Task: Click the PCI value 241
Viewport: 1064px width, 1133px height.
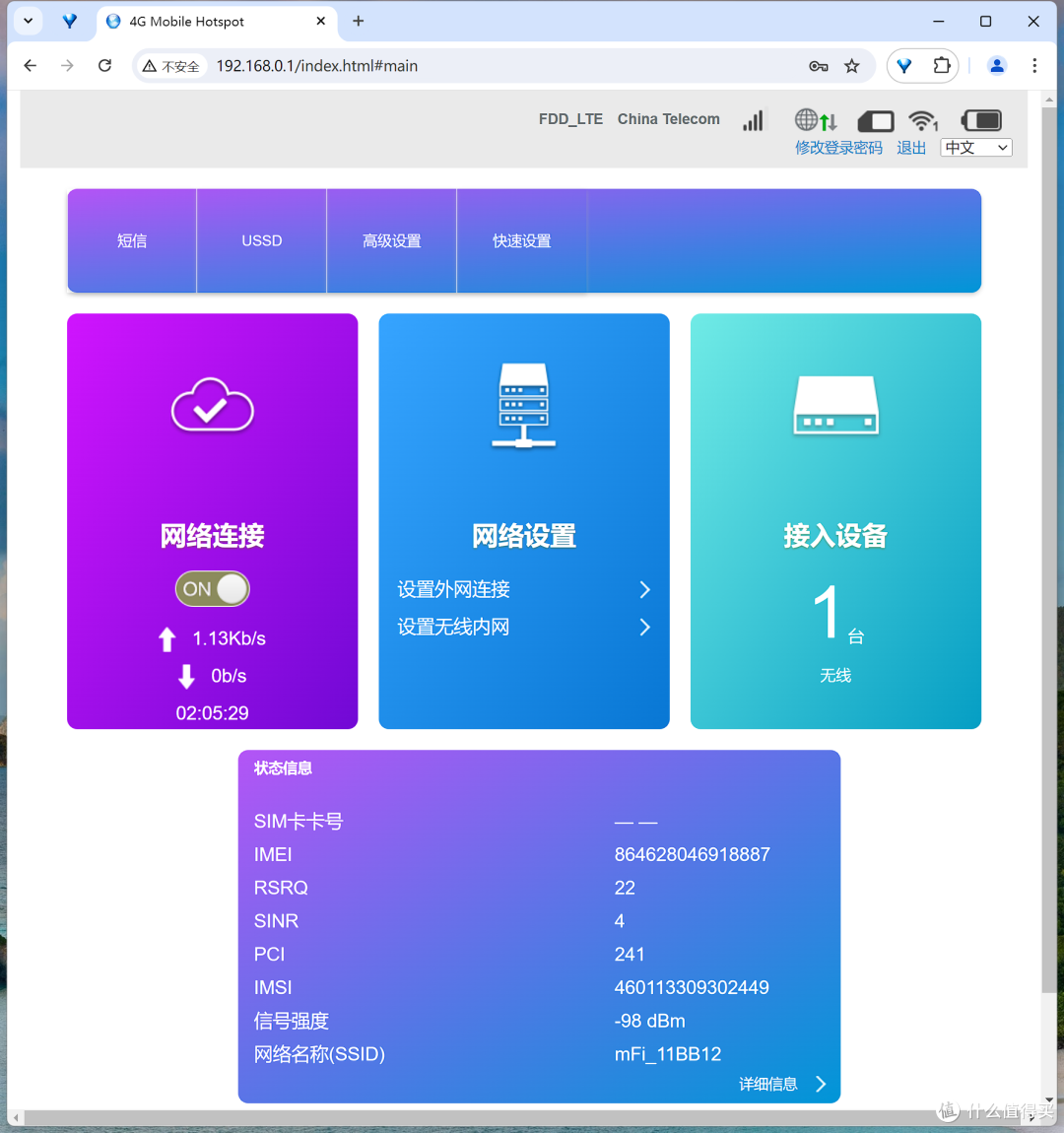Action: click(x=630, y=955)
